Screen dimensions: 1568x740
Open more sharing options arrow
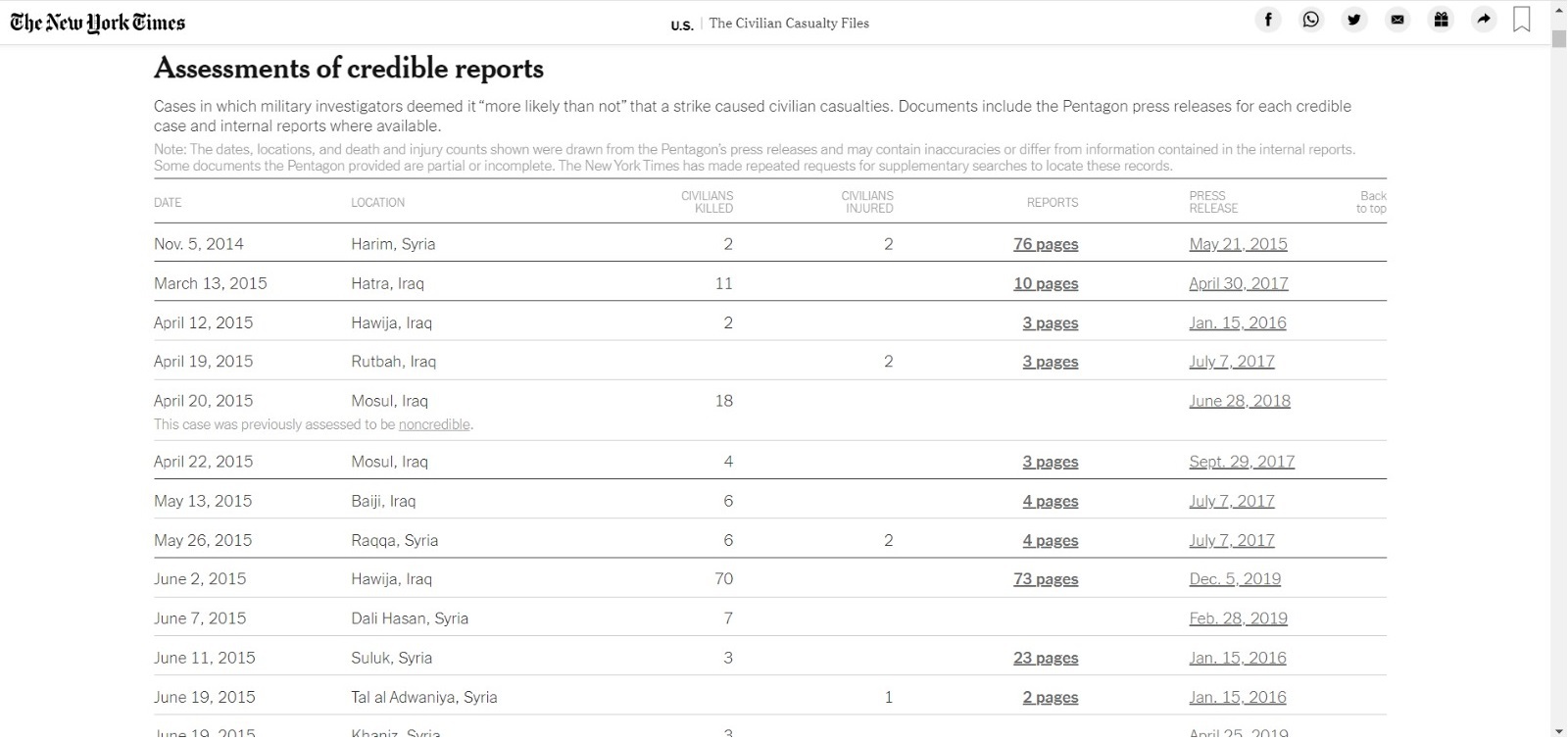click(1484, 20)
